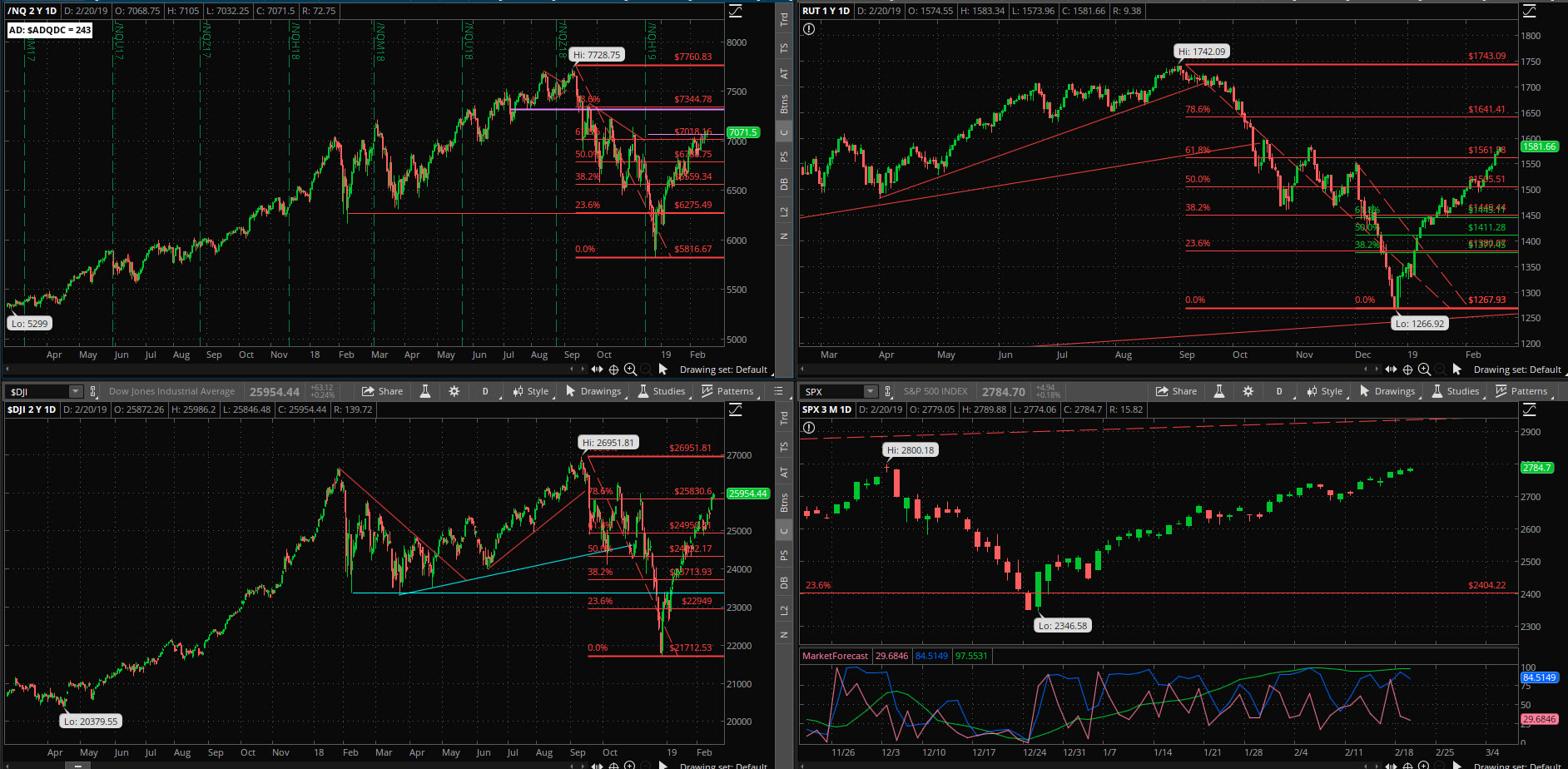1568x769 pixels.
Task: Click the MarketForecast study label under SPX chart
Action: point(835,656)
